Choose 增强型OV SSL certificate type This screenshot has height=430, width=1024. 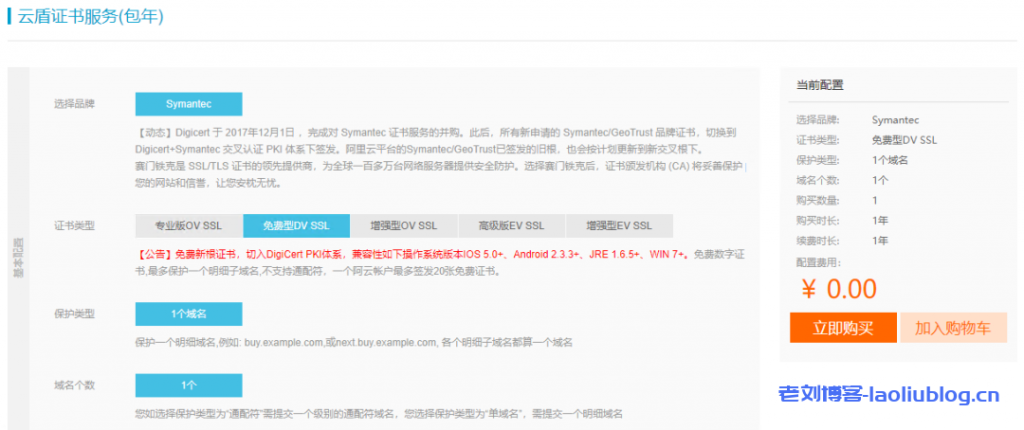[404, 226]
